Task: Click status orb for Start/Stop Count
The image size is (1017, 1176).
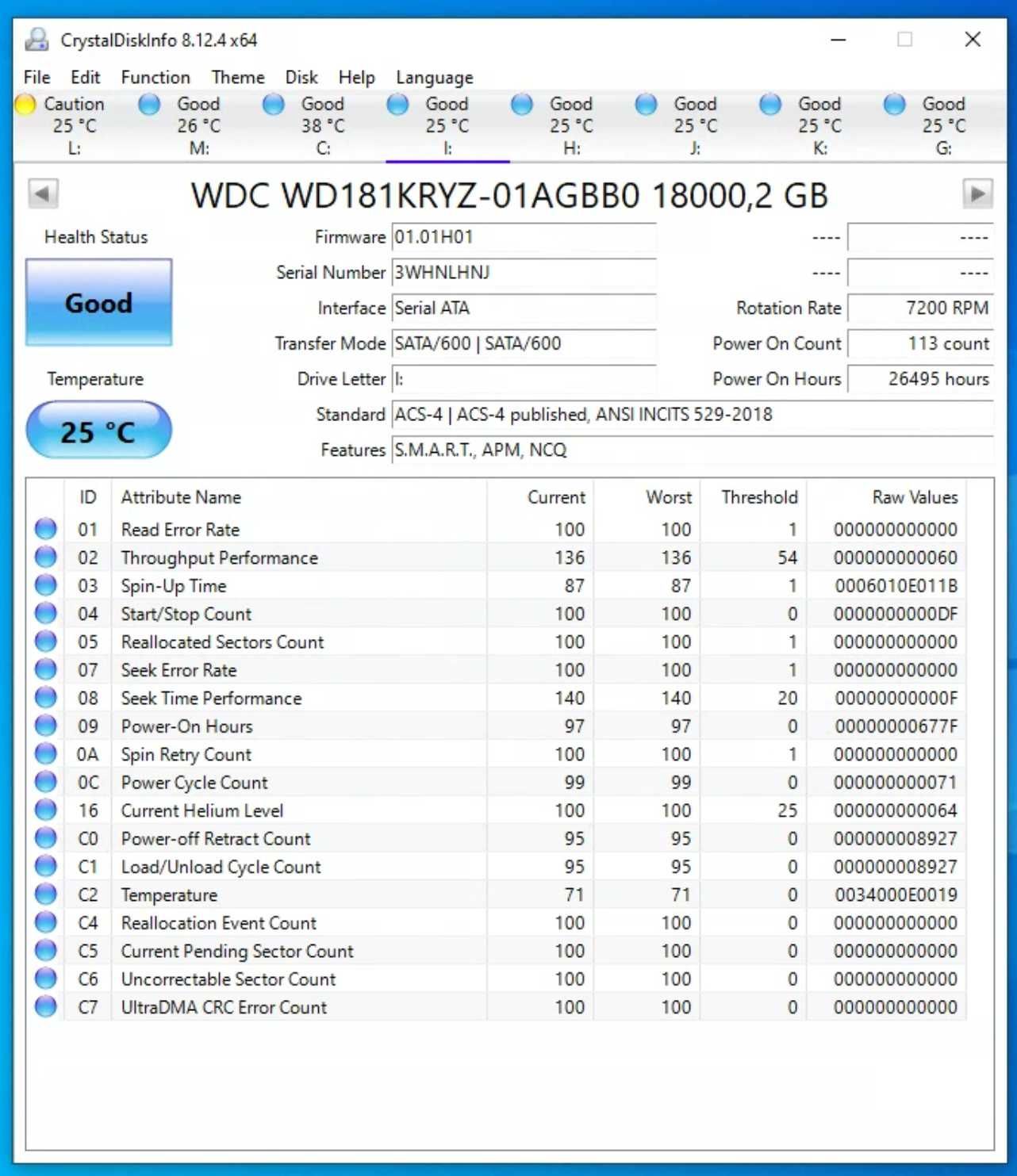Action: click(x=46, y=614)
